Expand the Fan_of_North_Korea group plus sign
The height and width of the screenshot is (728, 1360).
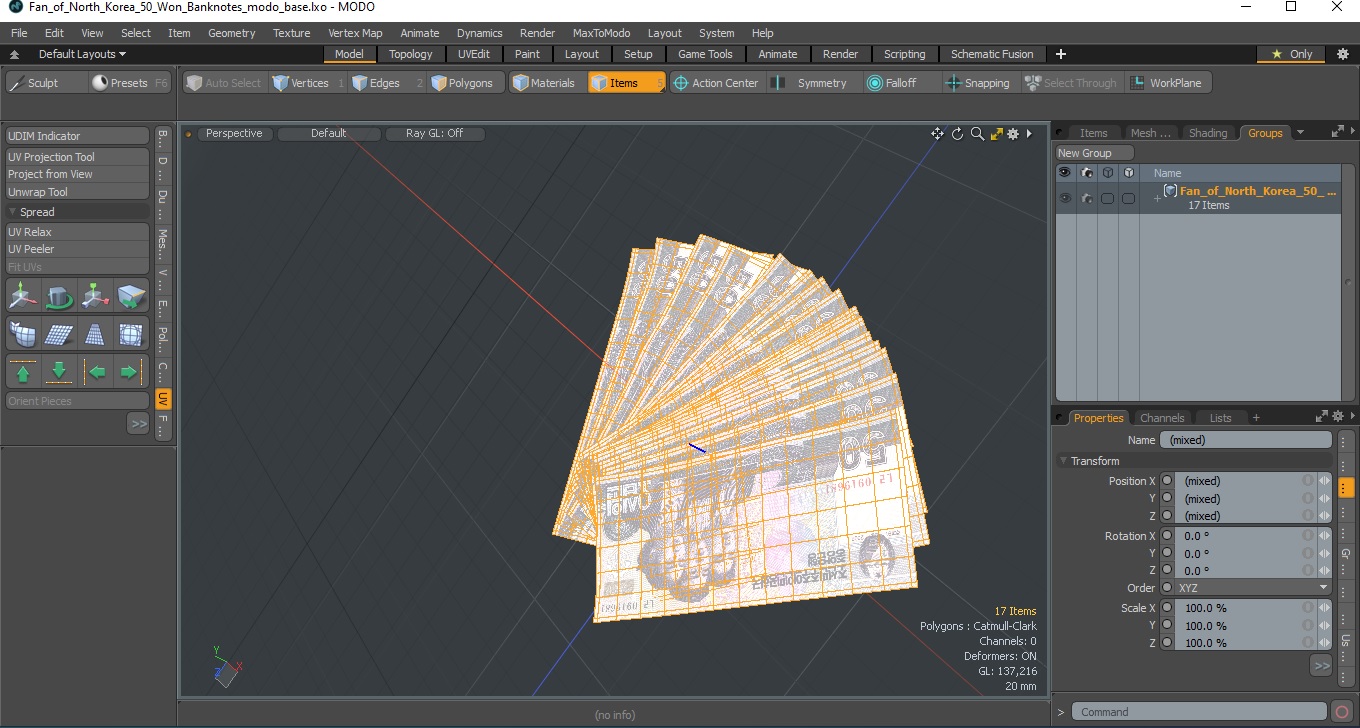[1157, 198]
